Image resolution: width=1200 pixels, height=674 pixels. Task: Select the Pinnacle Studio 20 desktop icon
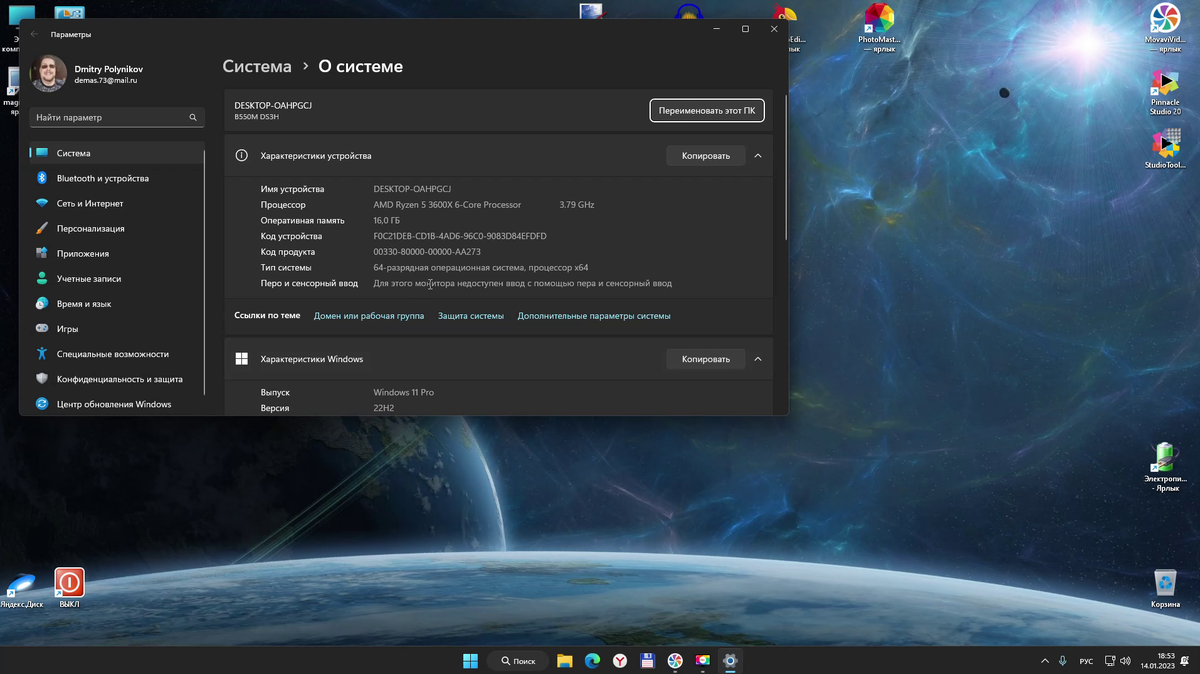(1165, 93)
